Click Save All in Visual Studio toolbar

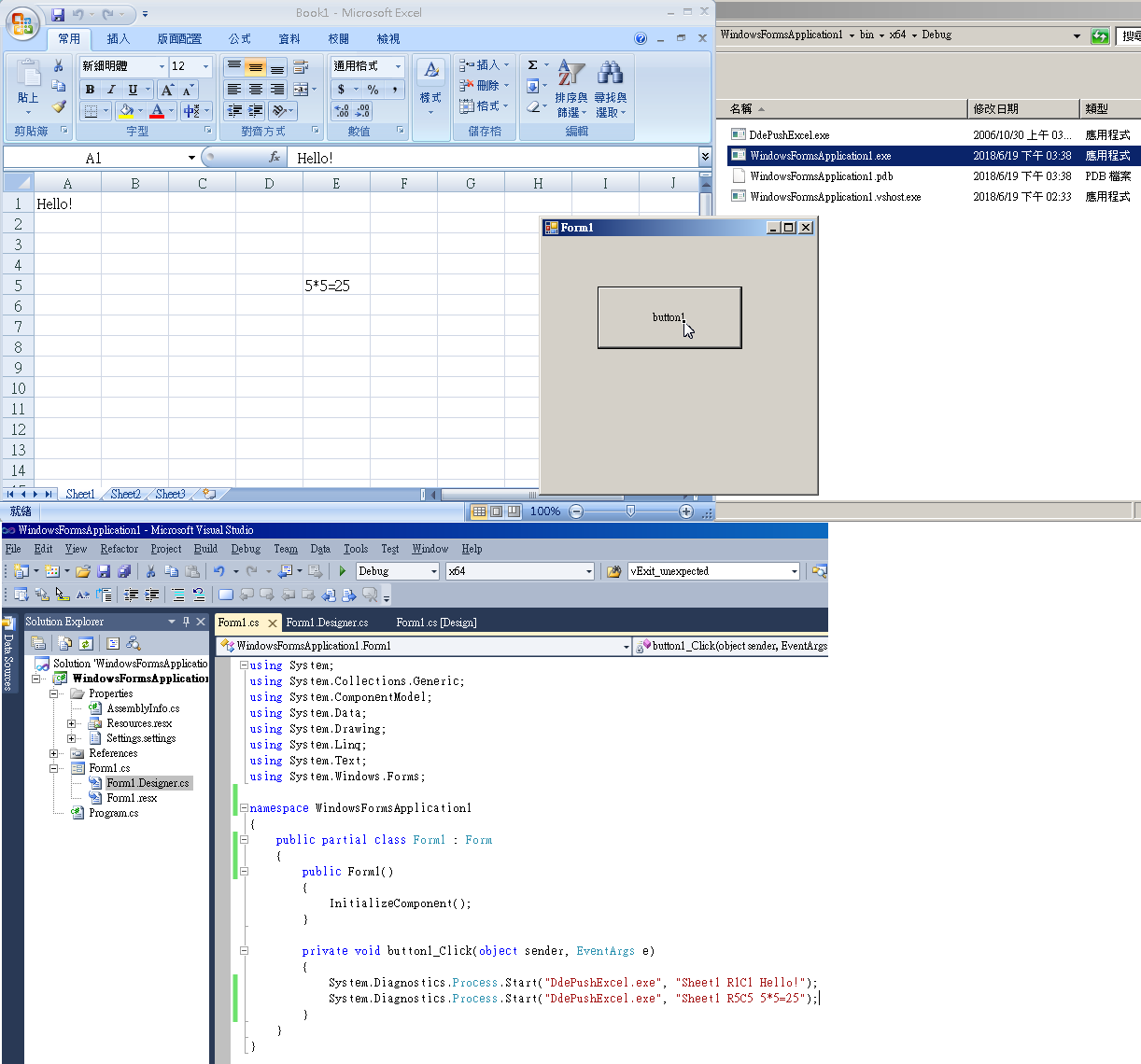124,571
